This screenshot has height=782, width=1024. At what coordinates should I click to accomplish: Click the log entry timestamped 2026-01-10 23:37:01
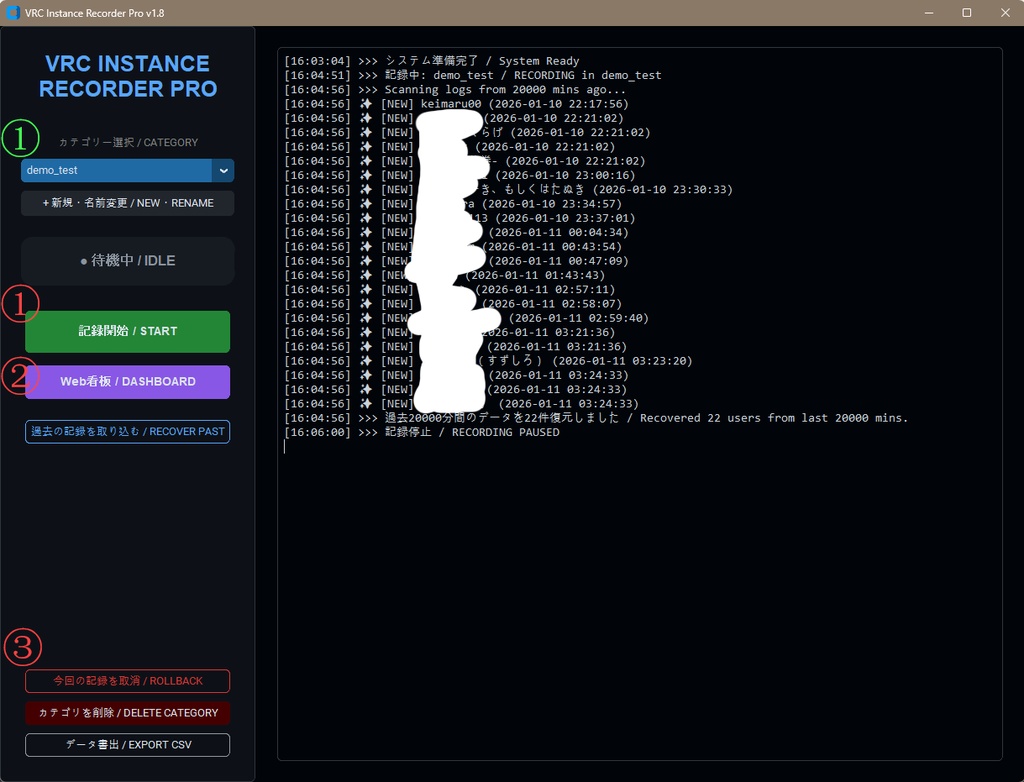pos(459,218)
